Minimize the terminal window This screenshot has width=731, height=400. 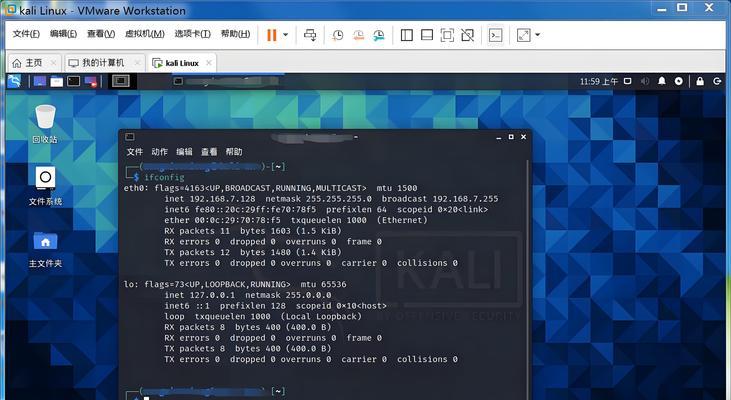499,137
